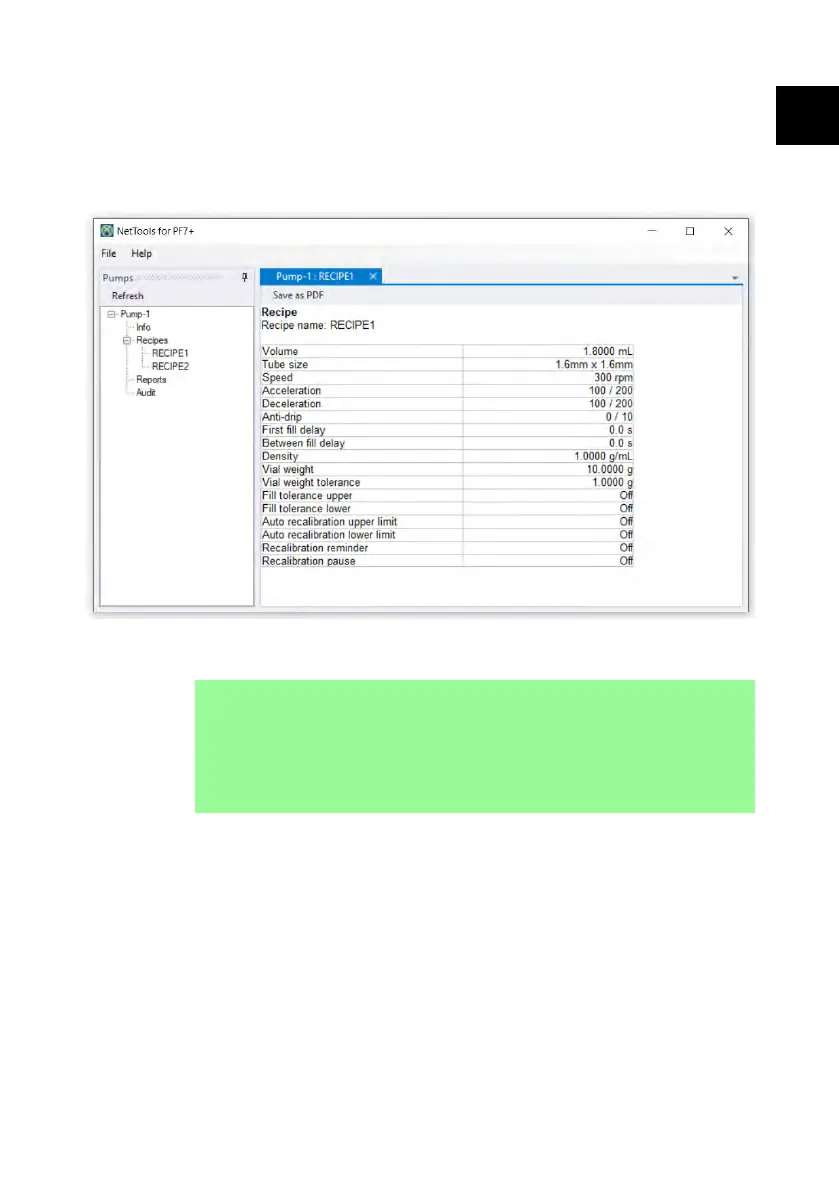Click the Volume row label
Screen dimensions: 839x1191
tap(280, 352)
